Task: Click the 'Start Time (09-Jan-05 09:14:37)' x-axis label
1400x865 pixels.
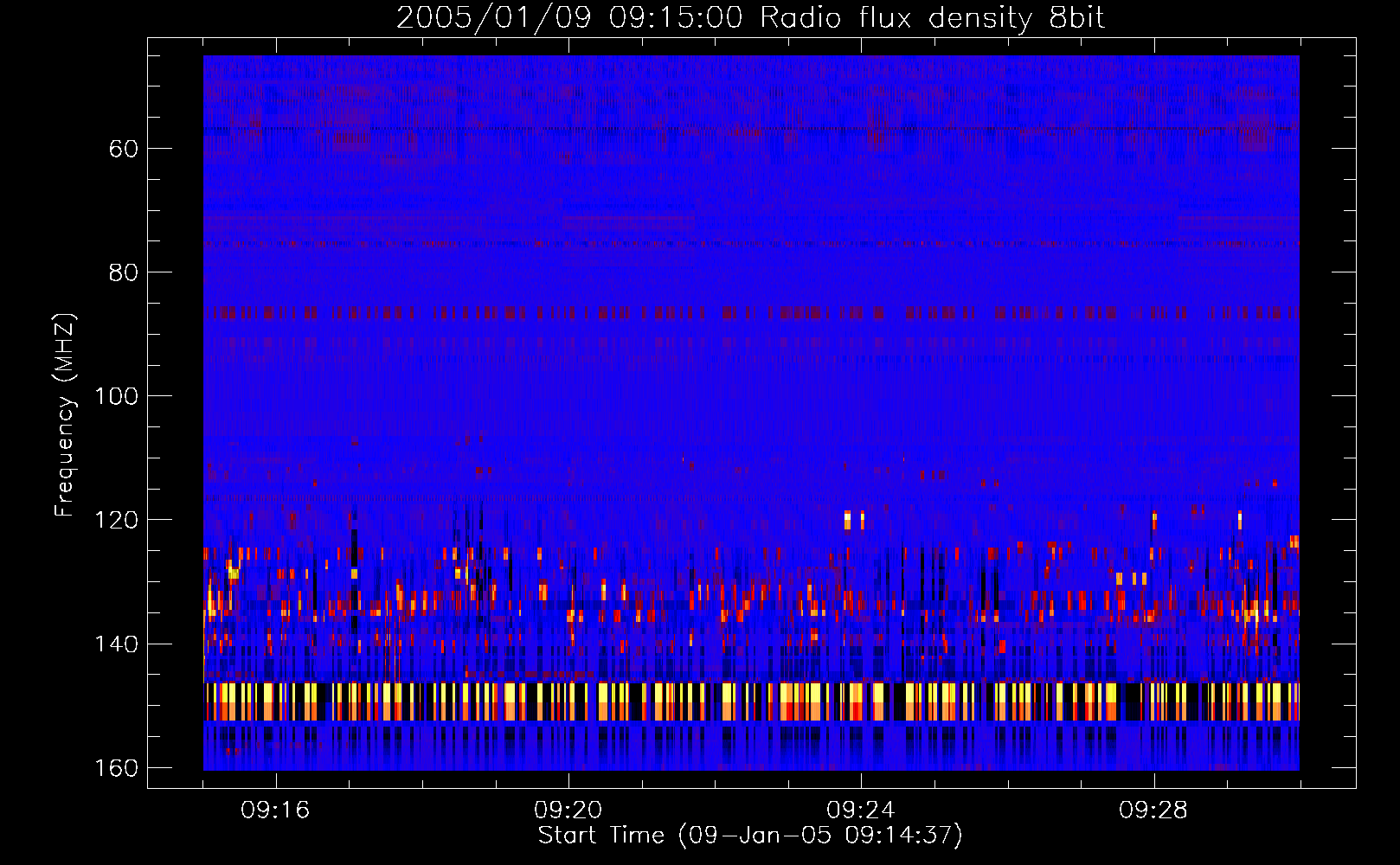Action: click(750, 836)
